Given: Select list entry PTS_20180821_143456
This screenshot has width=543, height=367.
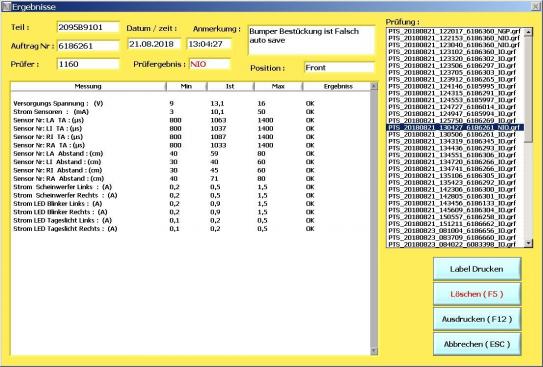Looking at the screenshot, I should (x=454, y=203).
